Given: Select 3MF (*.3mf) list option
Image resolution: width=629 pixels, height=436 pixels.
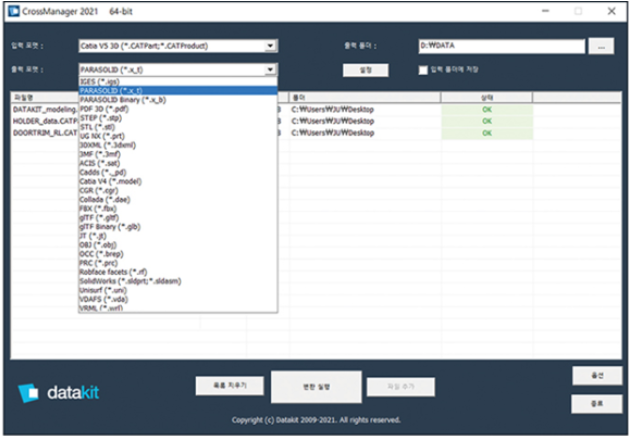Looking at the screenshot, I should 178,154.
